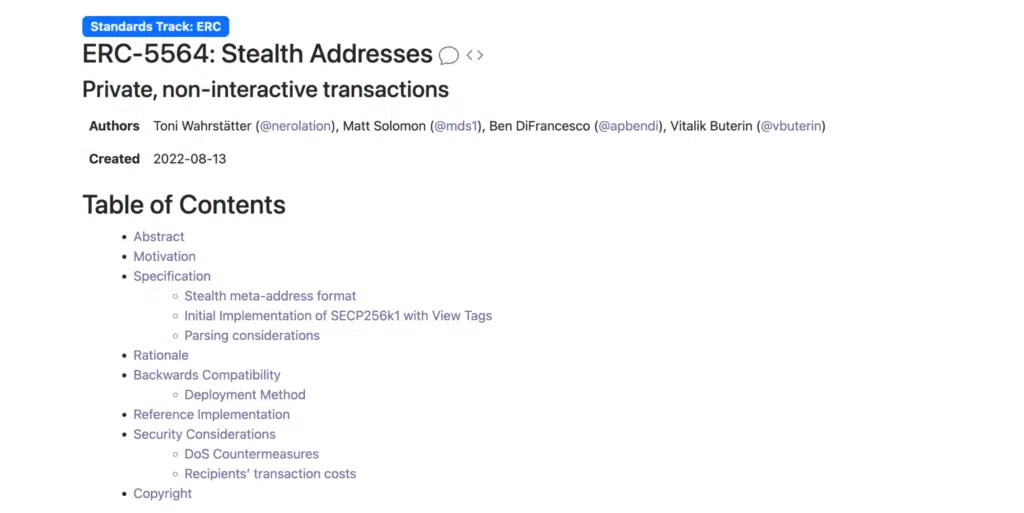
Task: Visit the @vbuterin author profile
Action: (791, 126)
